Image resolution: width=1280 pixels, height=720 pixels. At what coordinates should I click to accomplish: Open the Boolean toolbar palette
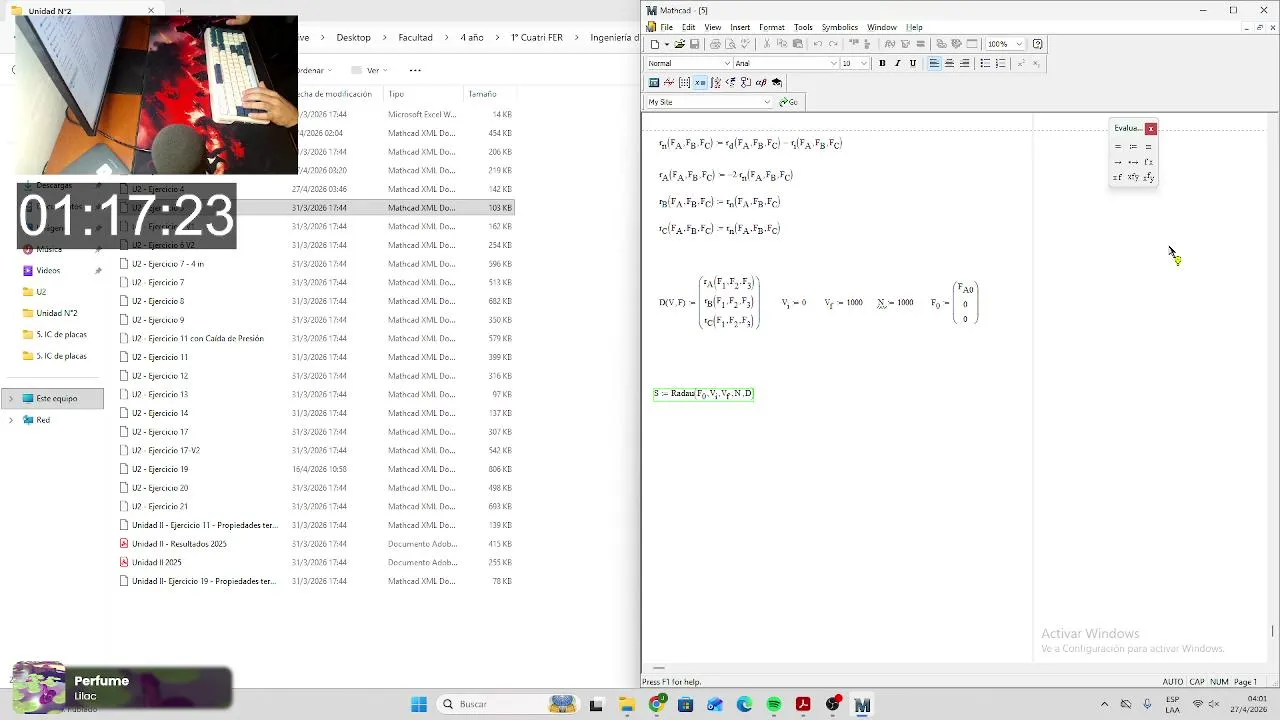[731, 82]
